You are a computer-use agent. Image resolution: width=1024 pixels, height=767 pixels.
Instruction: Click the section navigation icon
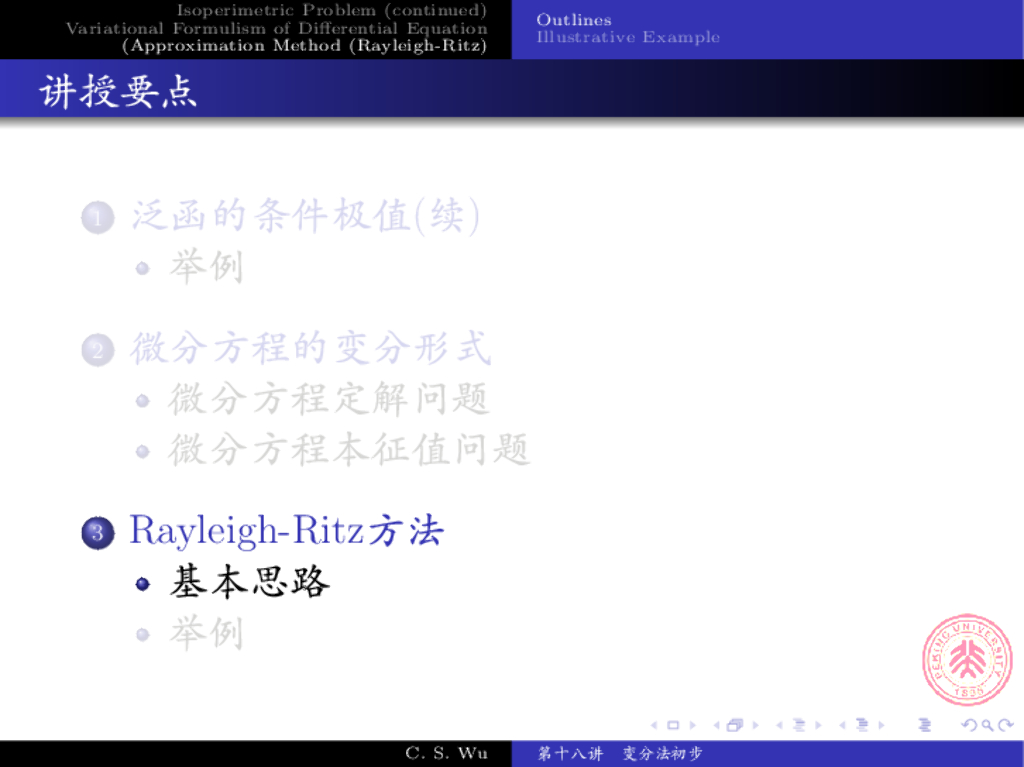[x=862, y=725]
